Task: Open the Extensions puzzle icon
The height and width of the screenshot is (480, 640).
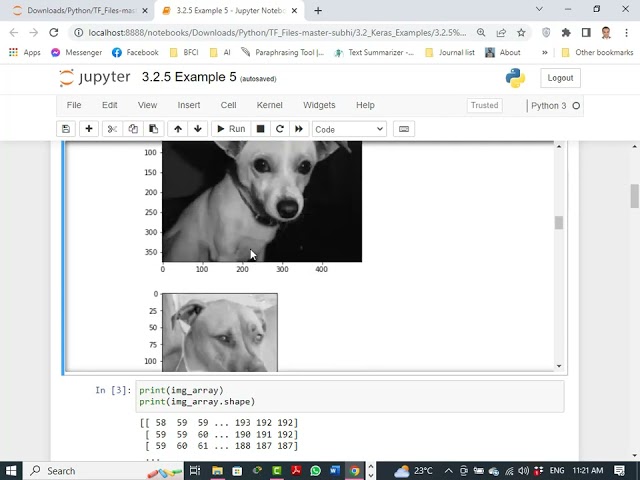Action: click(x=566, y=33)
